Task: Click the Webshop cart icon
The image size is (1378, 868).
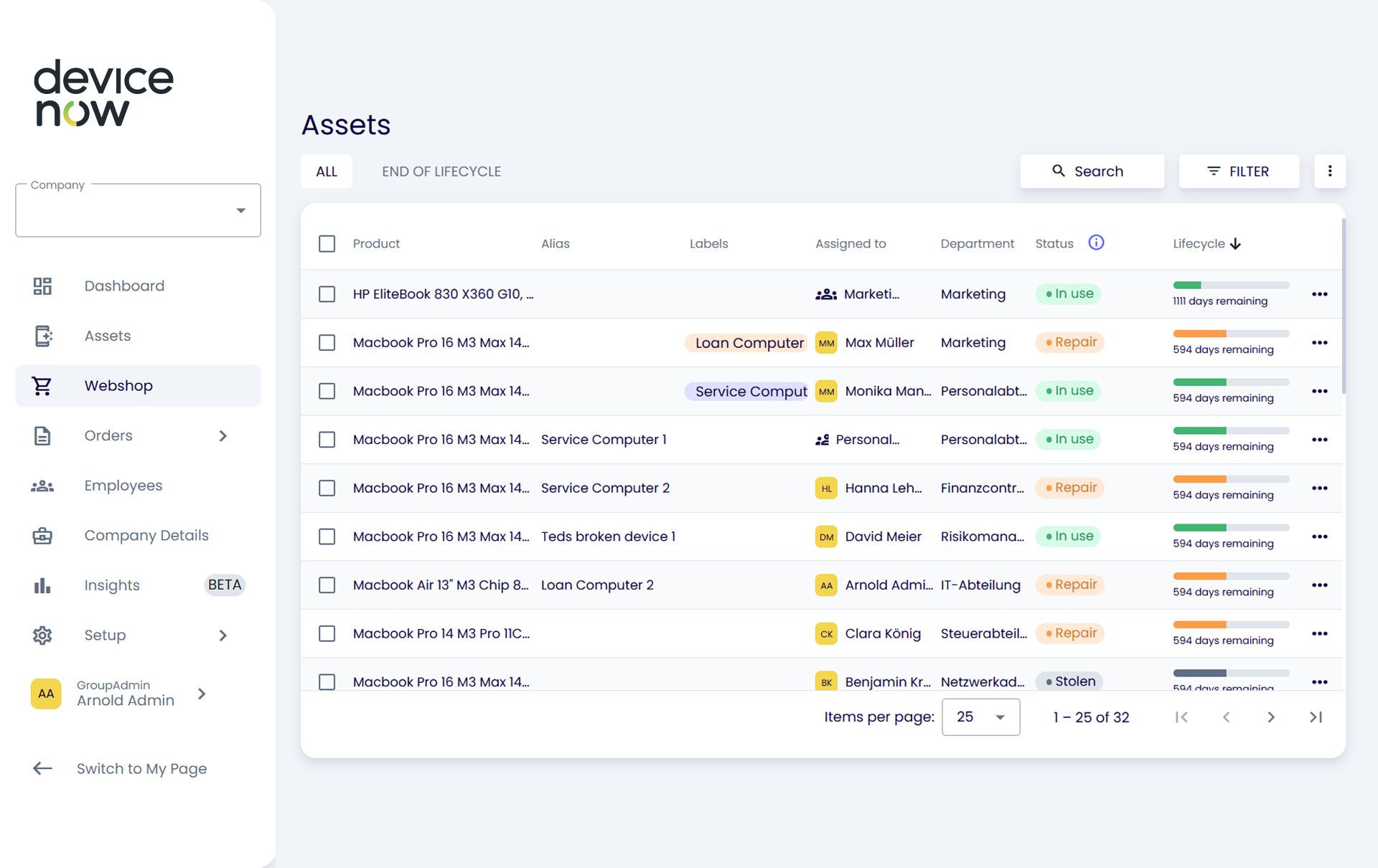Action: 42,386
